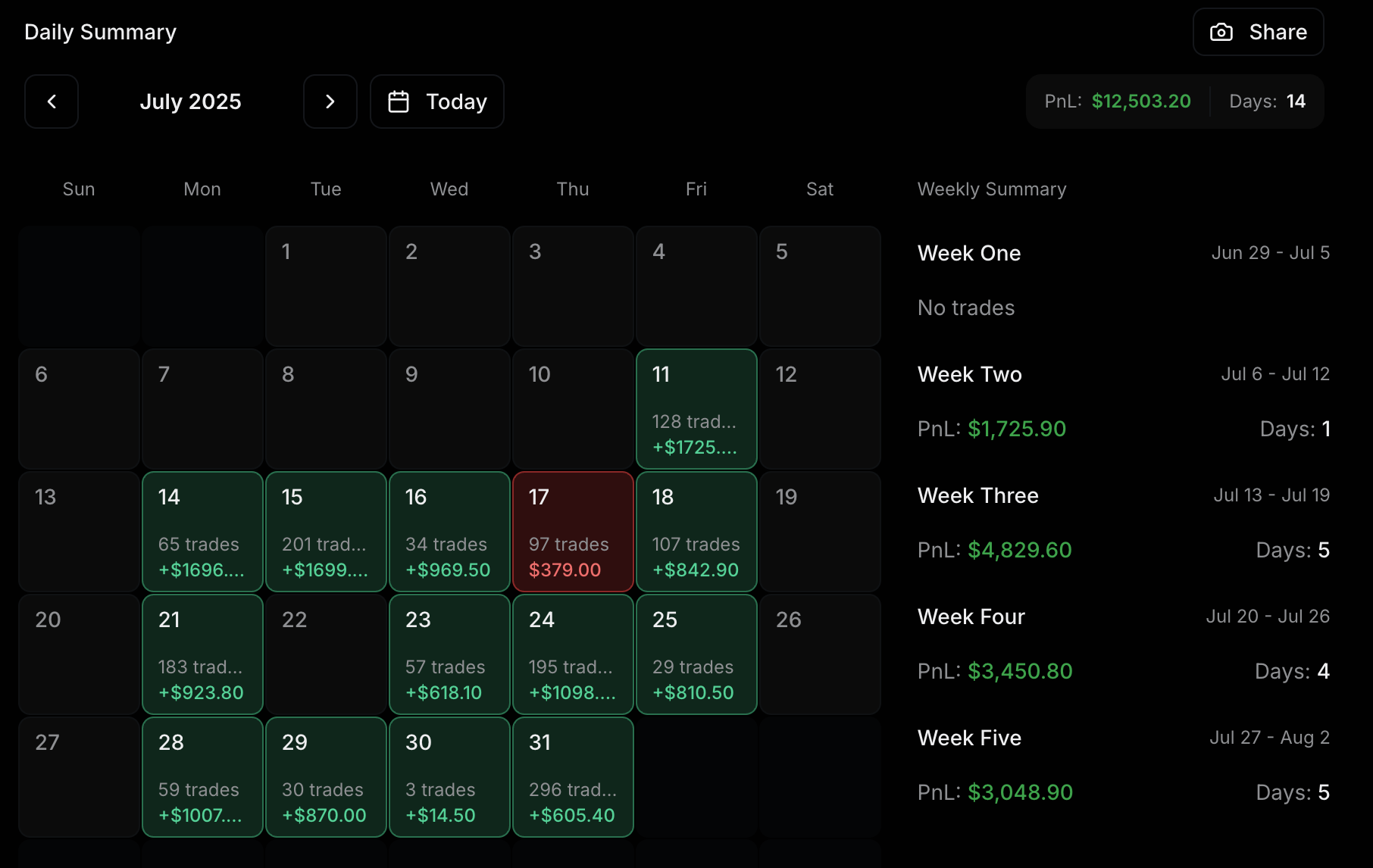Select the red July 17 losing day
The width and height of the screenshot is (1373, 868).
573,532
